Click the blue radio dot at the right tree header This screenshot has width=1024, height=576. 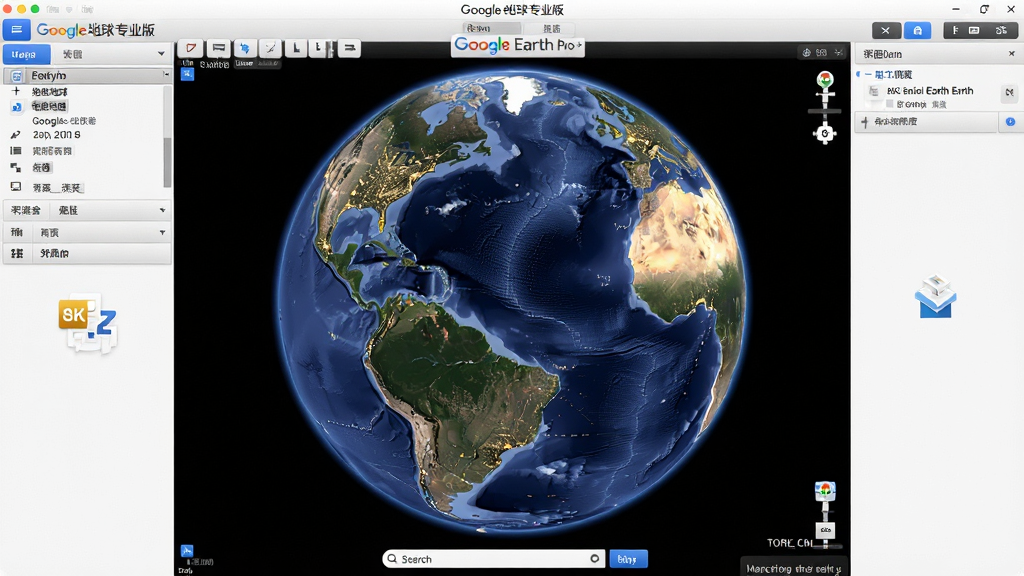pyautogui.click(x=858, y=74)
